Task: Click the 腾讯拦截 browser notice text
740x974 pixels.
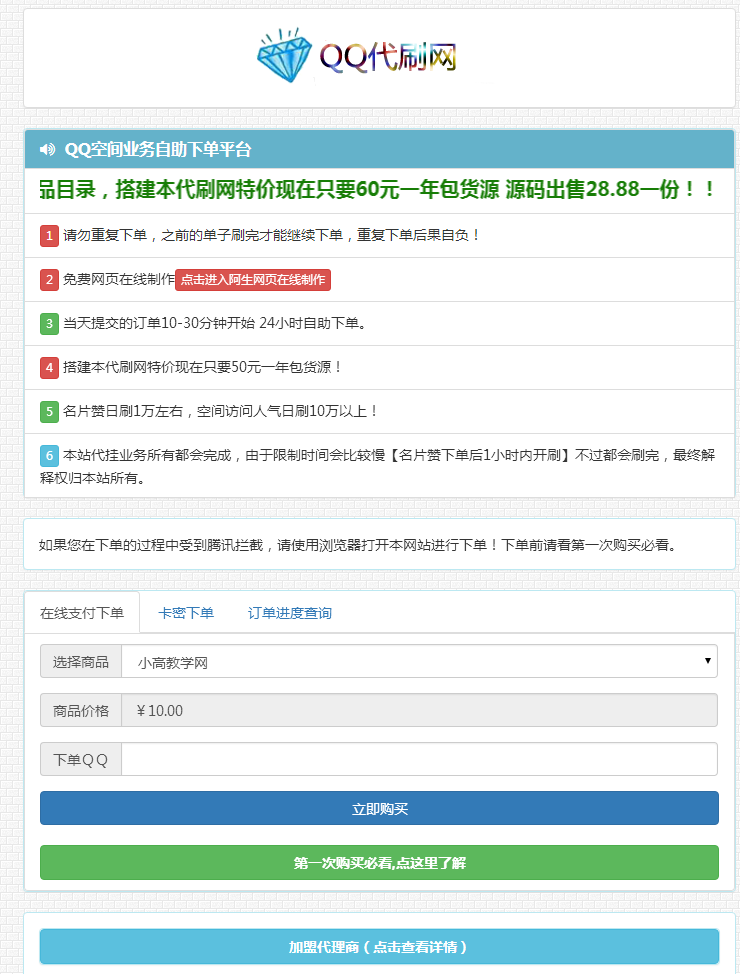Action: pyautogui.click(x=357, y=545)
